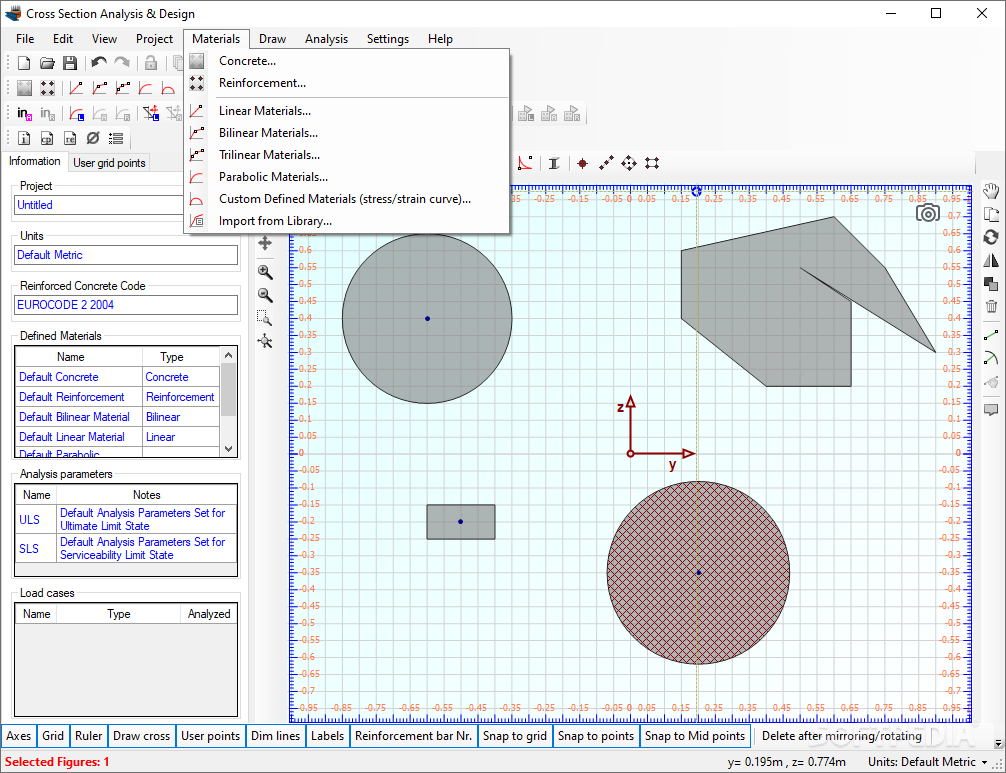Click the Concrete material toolbar icon
The height and width of the screenshot is (773, 1006).
(x=24, y=88)
